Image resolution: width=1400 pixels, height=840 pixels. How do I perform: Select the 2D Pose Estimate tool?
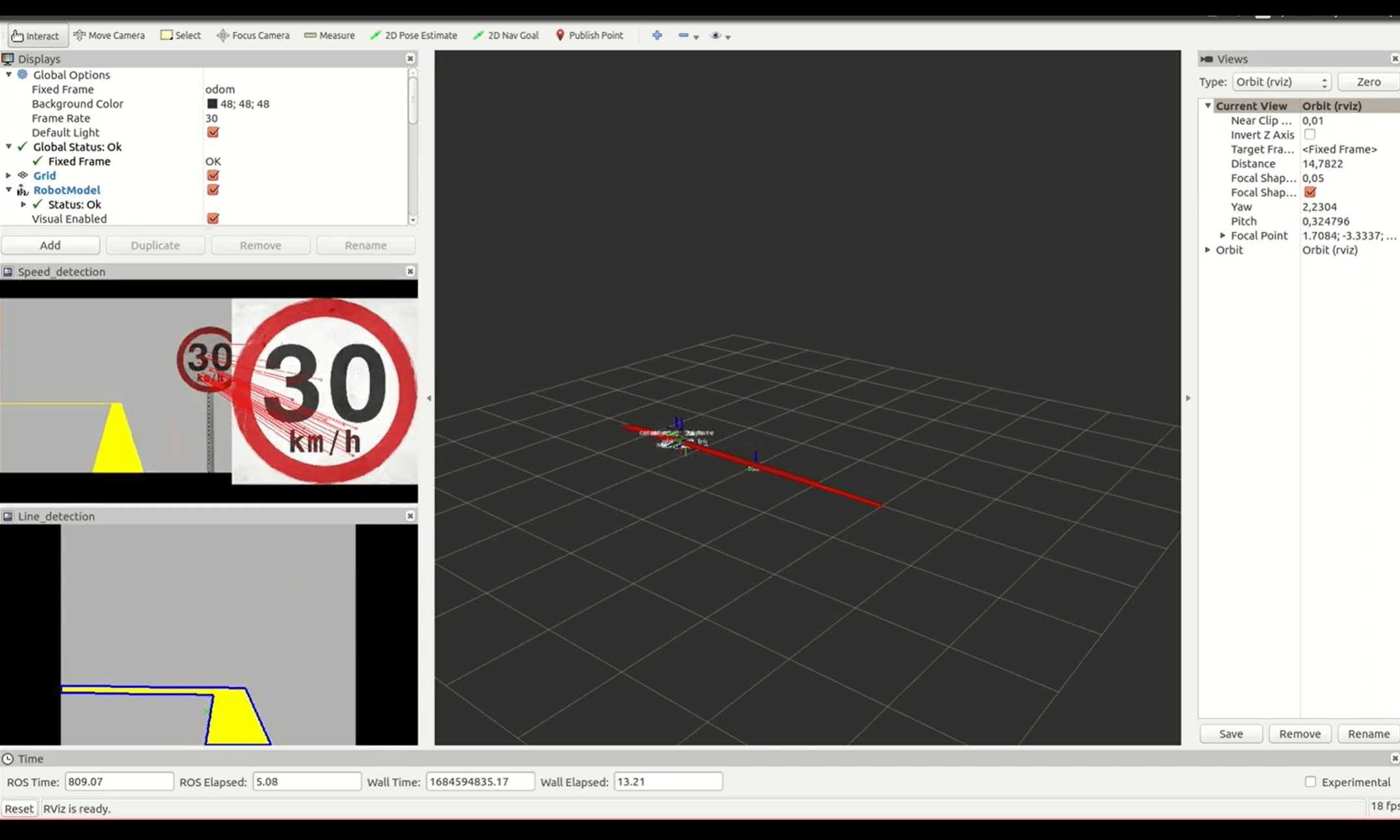coord(414,35)
